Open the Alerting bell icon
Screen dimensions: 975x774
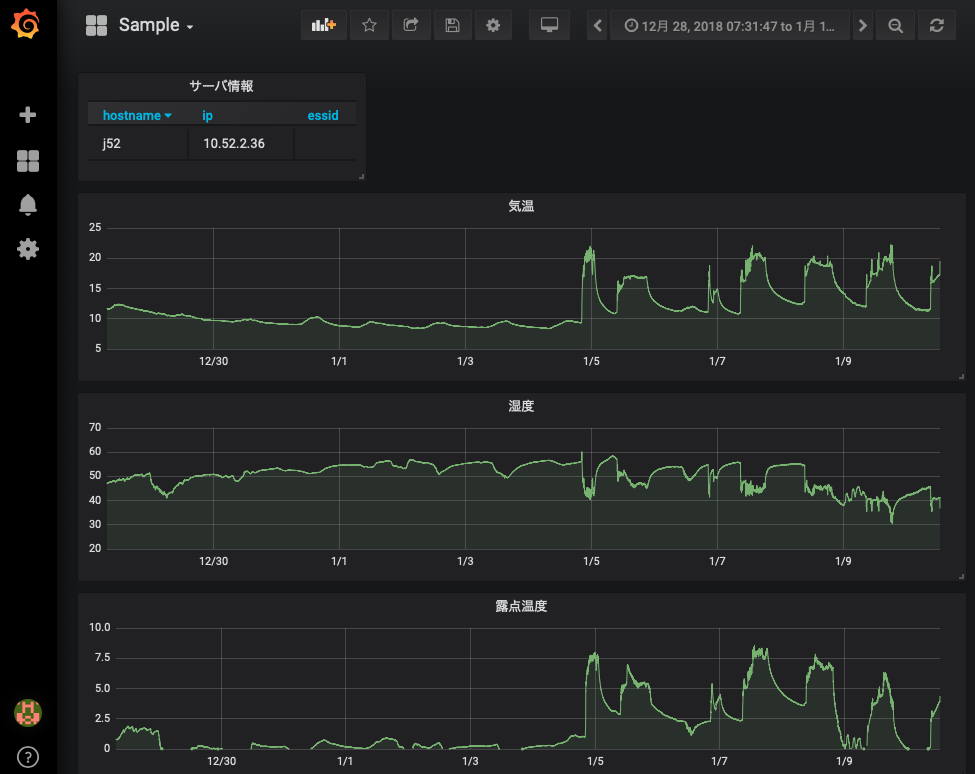point(28,205)
